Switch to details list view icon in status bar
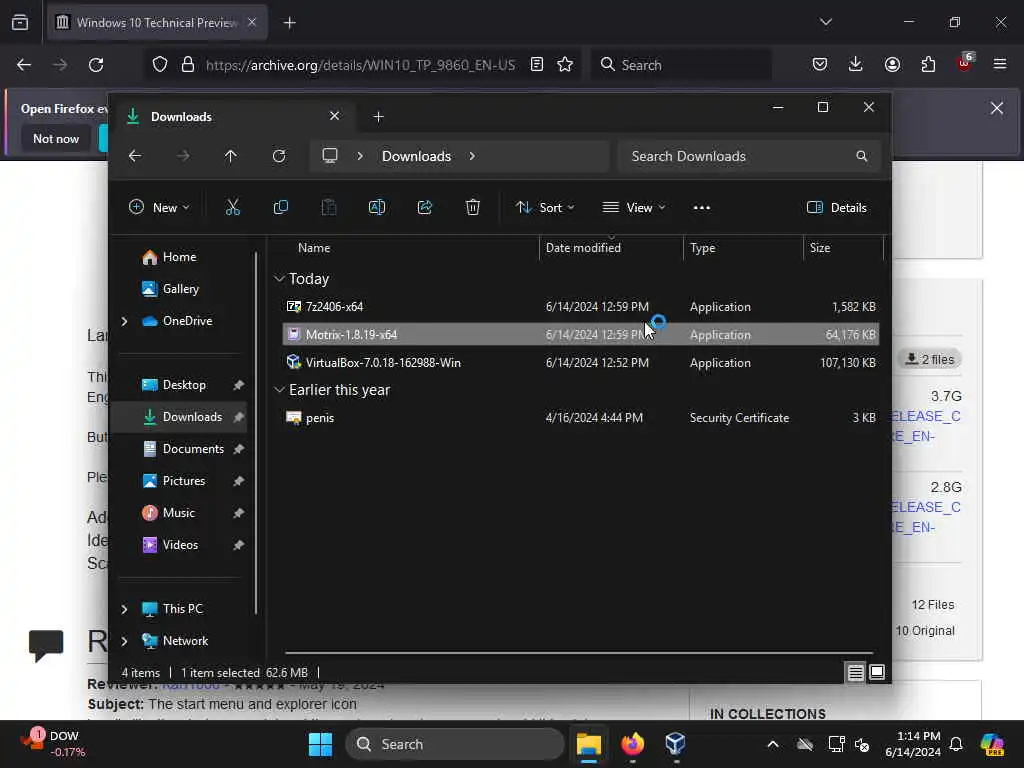 pyautogui.click(x=856, y=672)
